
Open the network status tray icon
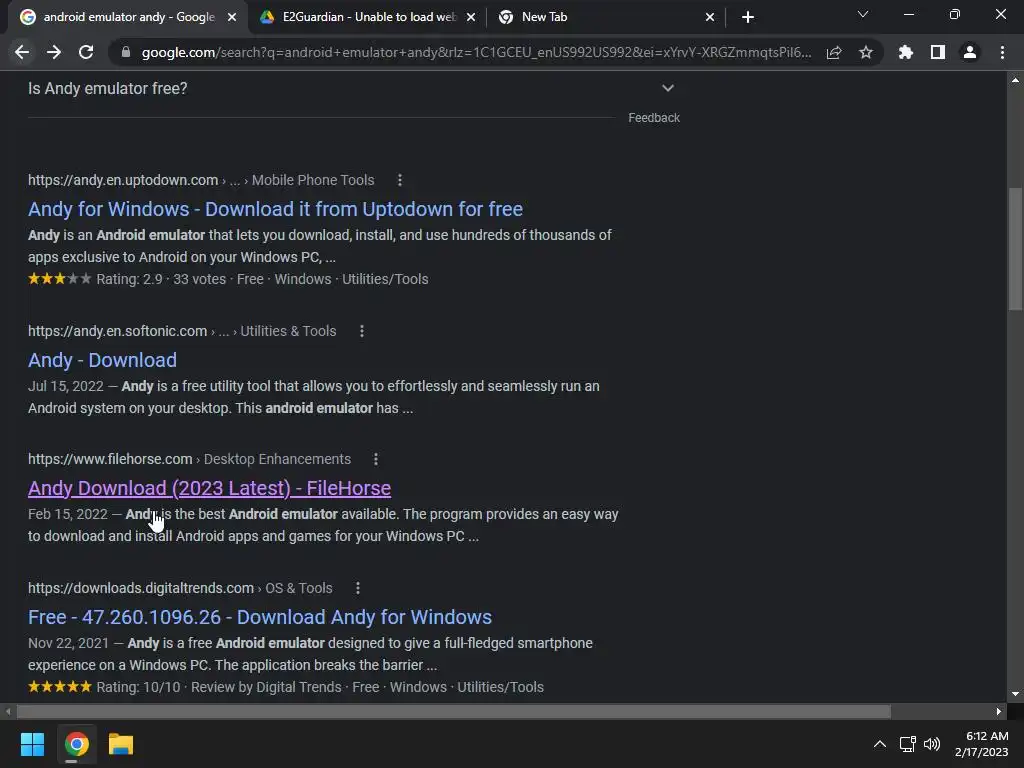[908, 744]
